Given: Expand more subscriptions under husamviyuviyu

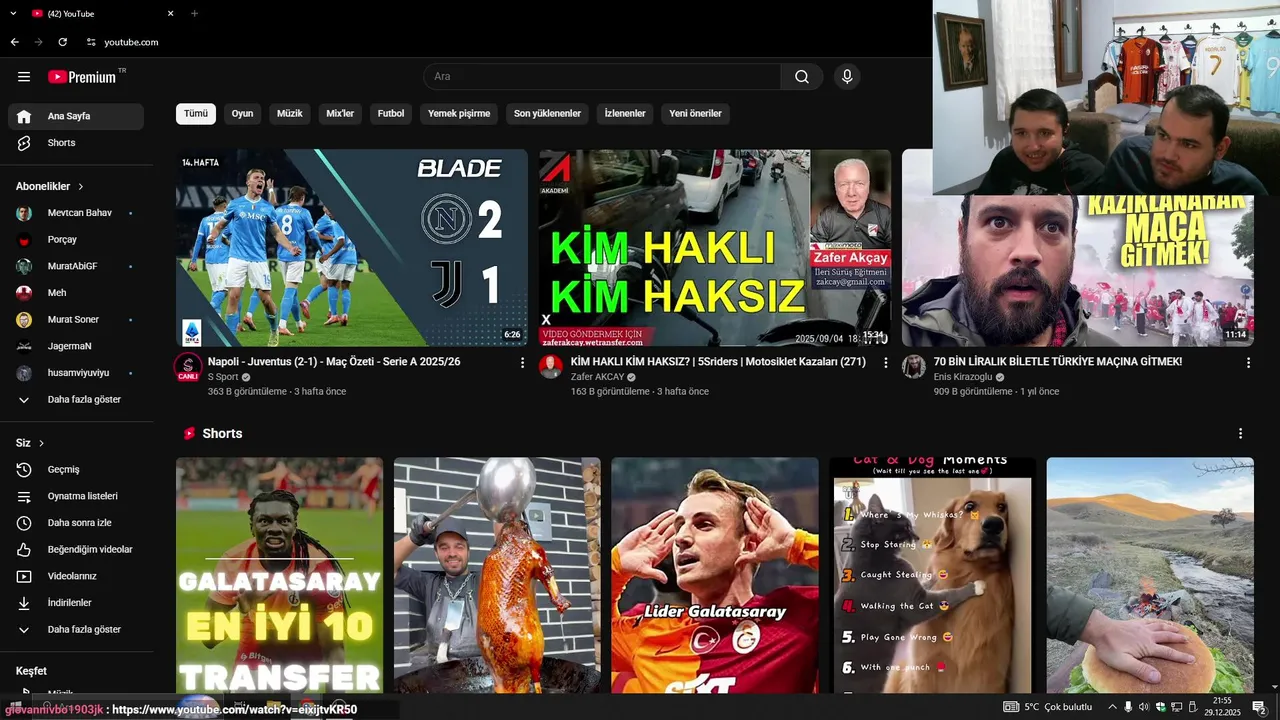Looking at the screenshot, I should click(76, 400).
